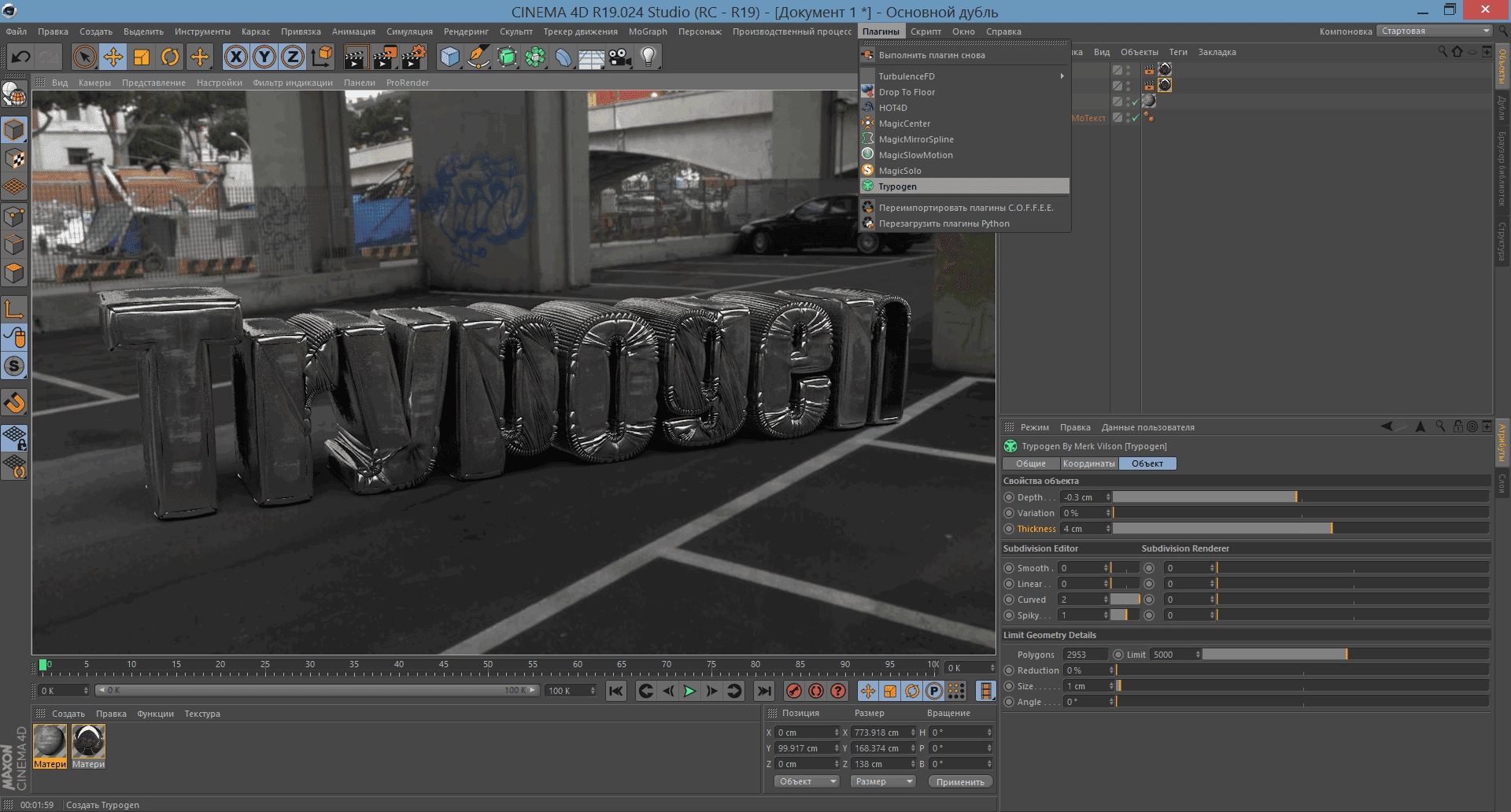Open the Стартовая layout dropdown
This screenshot has width=1511, height=812.
coord(1435,31)
